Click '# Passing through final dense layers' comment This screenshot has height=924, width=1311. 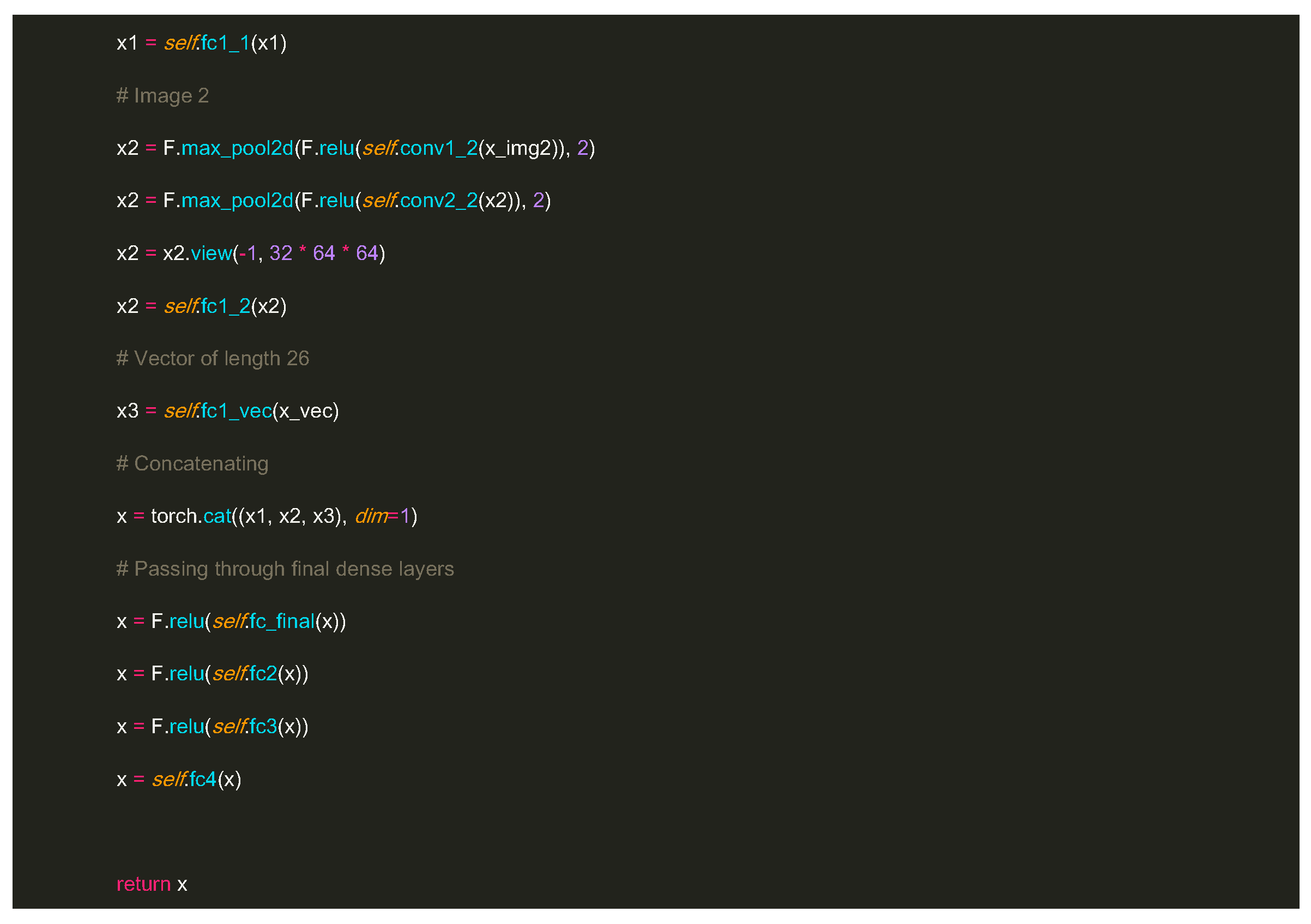point(285,569)
